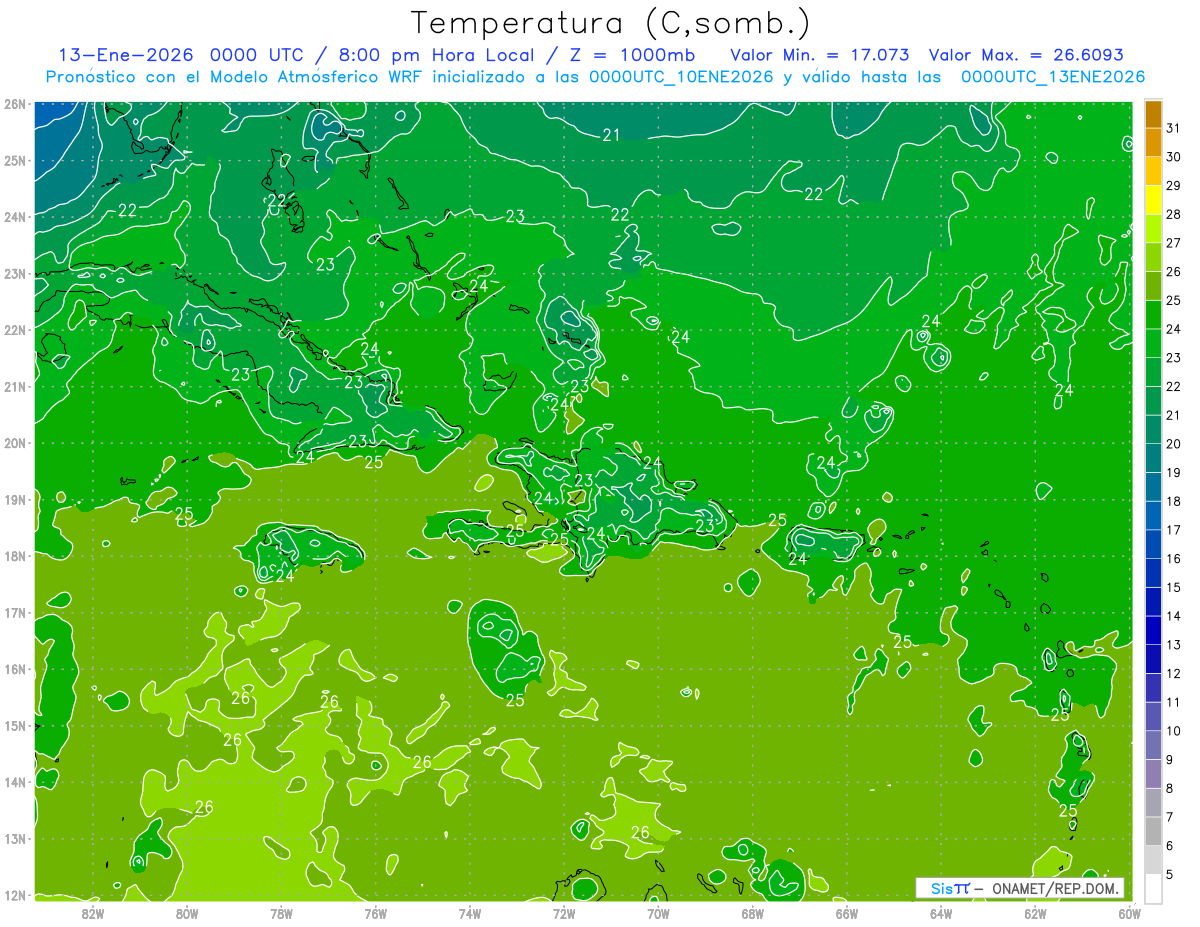Click the longitude label "70W"
This screenshot has width=1200, height=927.
pos(658,912)
